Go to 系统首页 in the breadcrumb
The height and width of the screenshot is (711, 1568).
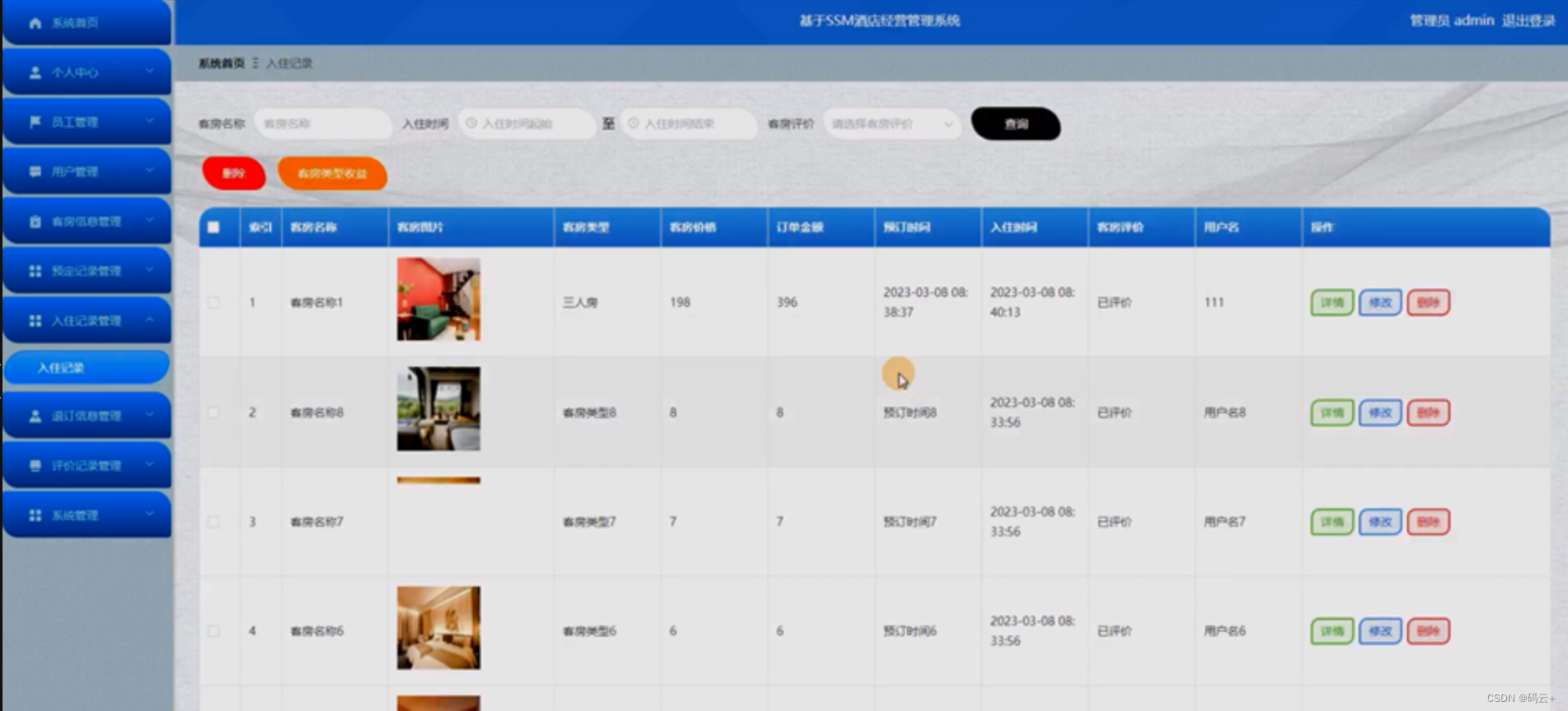pos(221,63)
